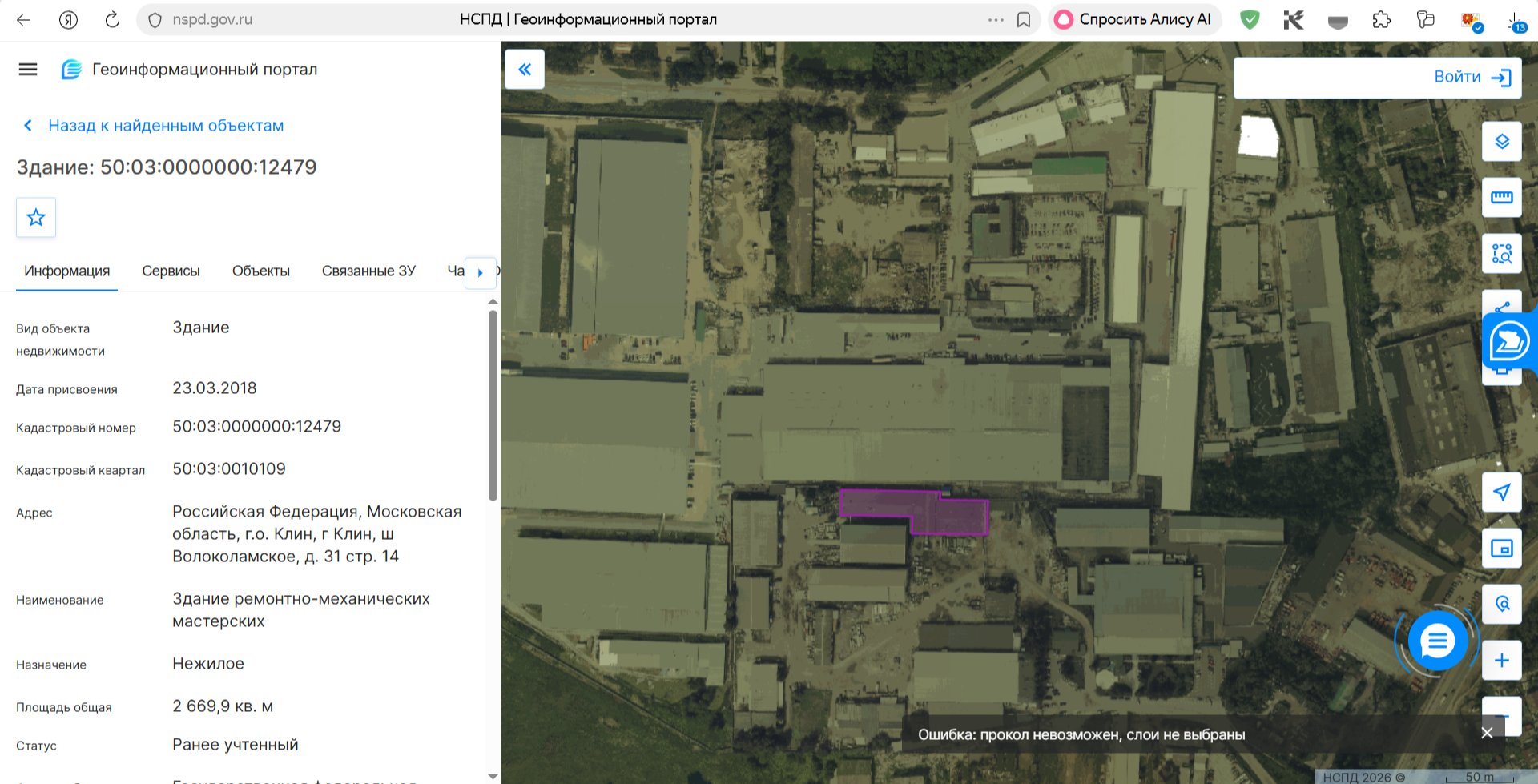The width and height of the screenshot is (1538, 784).
Task: Zoom in on the map
Action: click(1502, 661)
